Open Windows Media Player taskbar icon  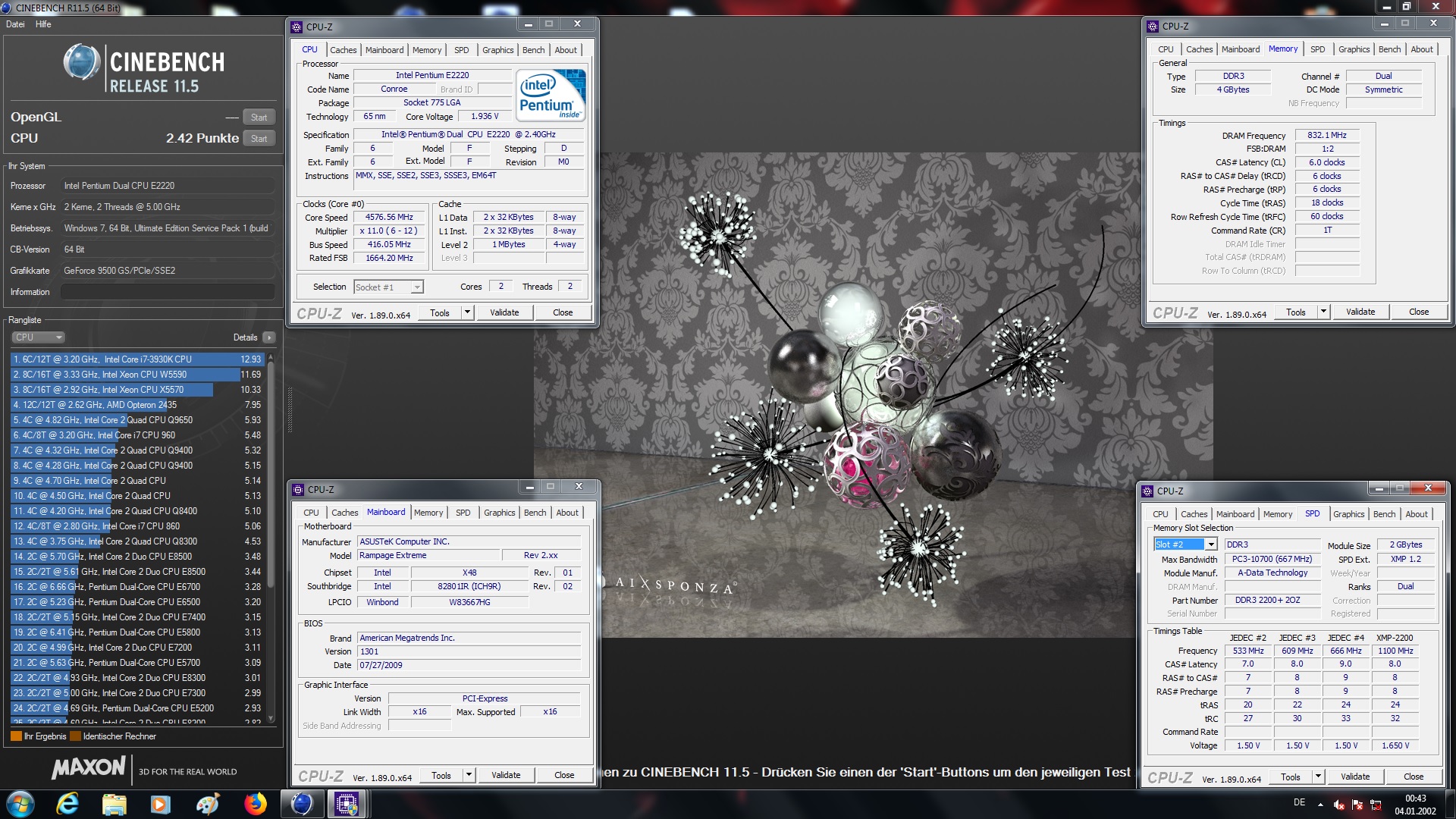[x=161, y=804]
